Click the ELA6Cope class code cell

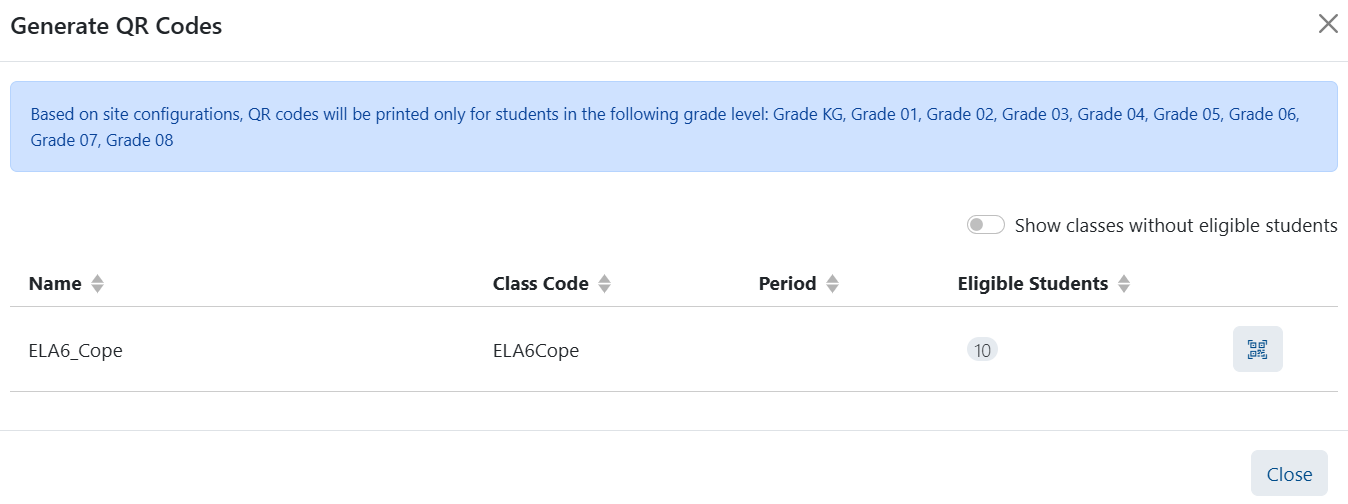coord(536,351)
